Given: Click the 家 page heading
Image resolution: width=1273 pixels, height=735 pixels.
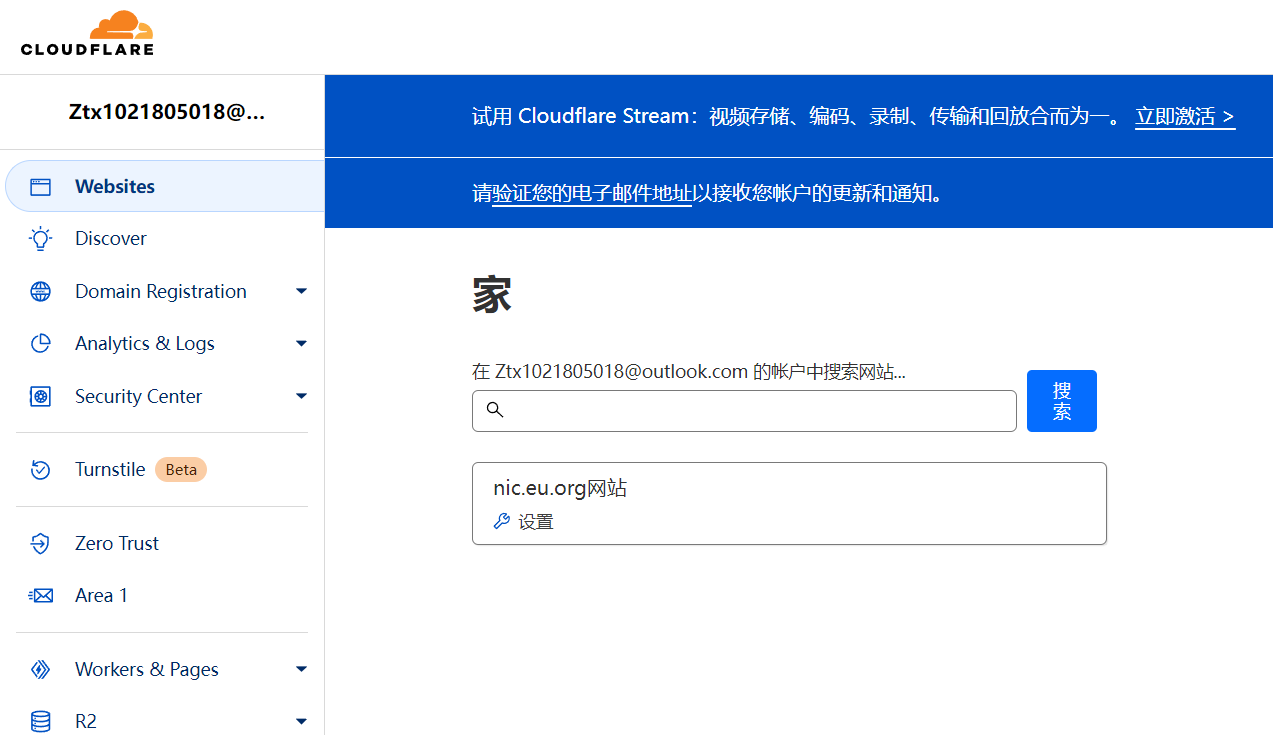Looking at the screenshot, I should [x=492, y=296].
